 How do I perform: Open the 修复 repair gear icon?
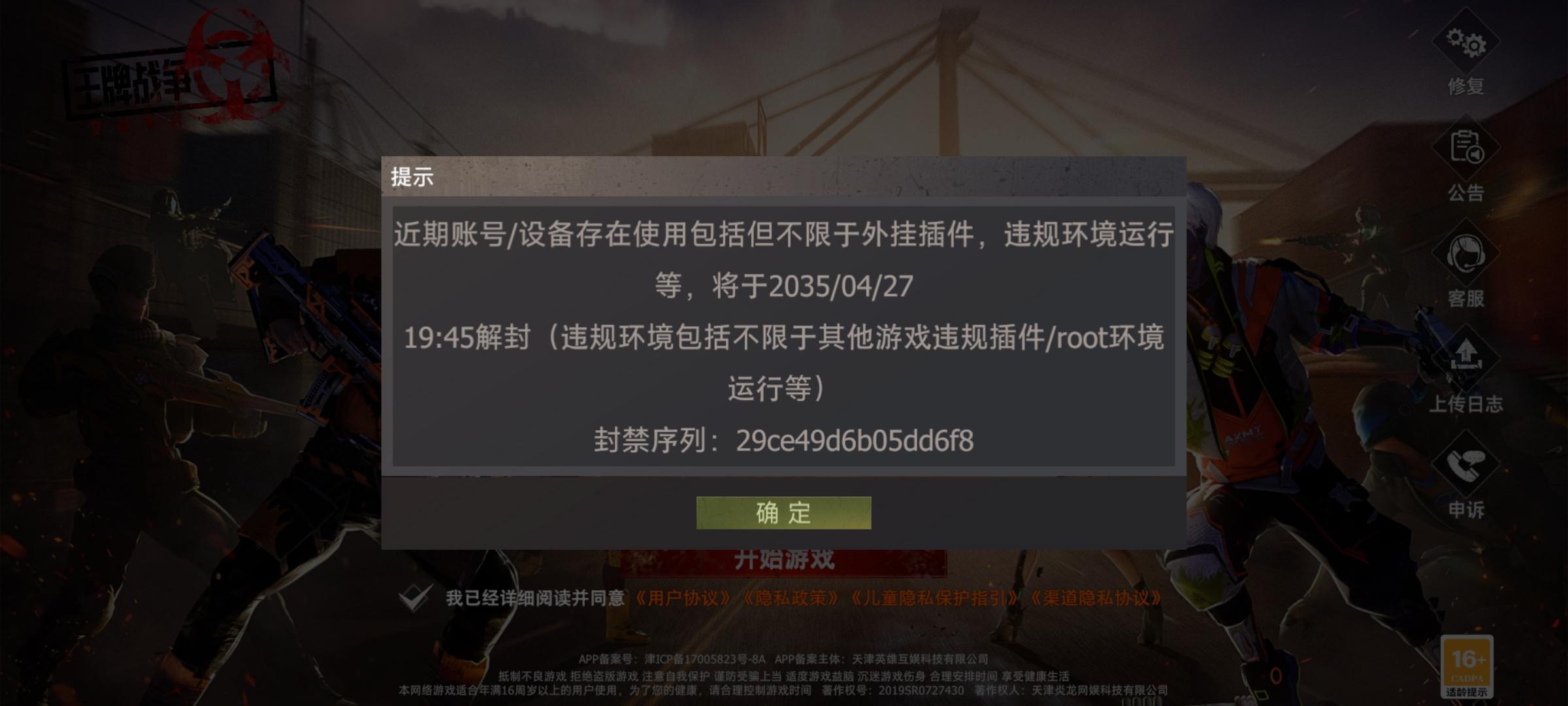coord(1466,42)
